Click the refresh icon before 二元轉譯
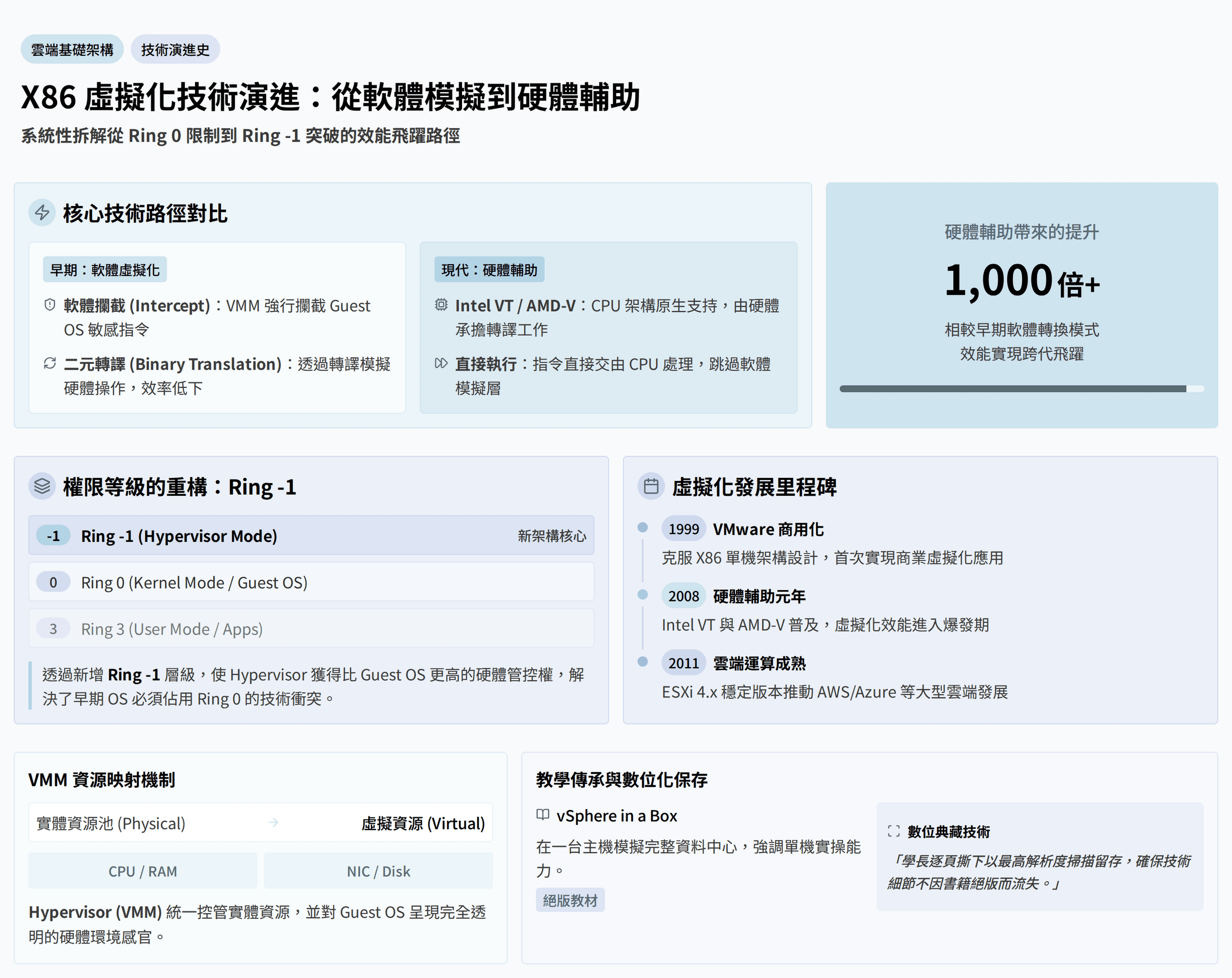The image size is (1232, 978). pos(50,363)
